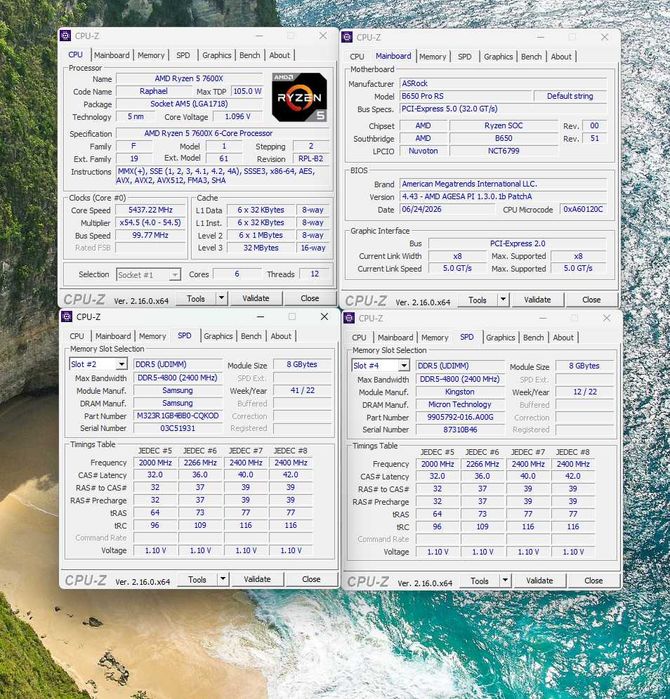
Task: Click the CPU-Z app icon in the Mainboard window title bar
Action: (347, 37)
